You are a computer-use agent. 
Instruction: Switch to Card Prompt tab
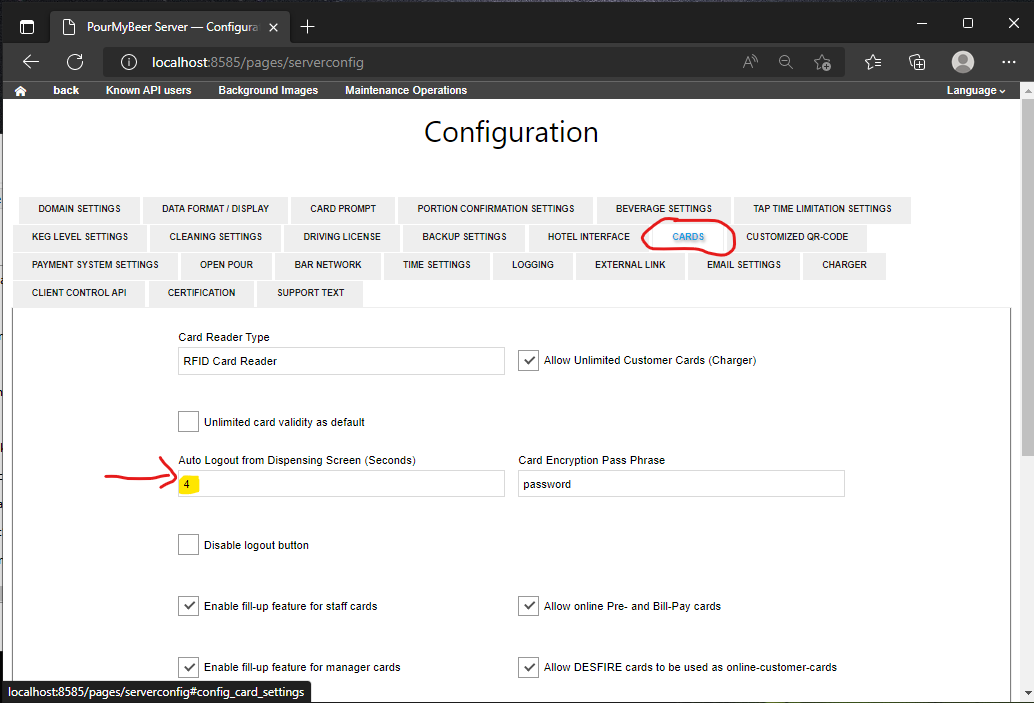coord(343,209)
